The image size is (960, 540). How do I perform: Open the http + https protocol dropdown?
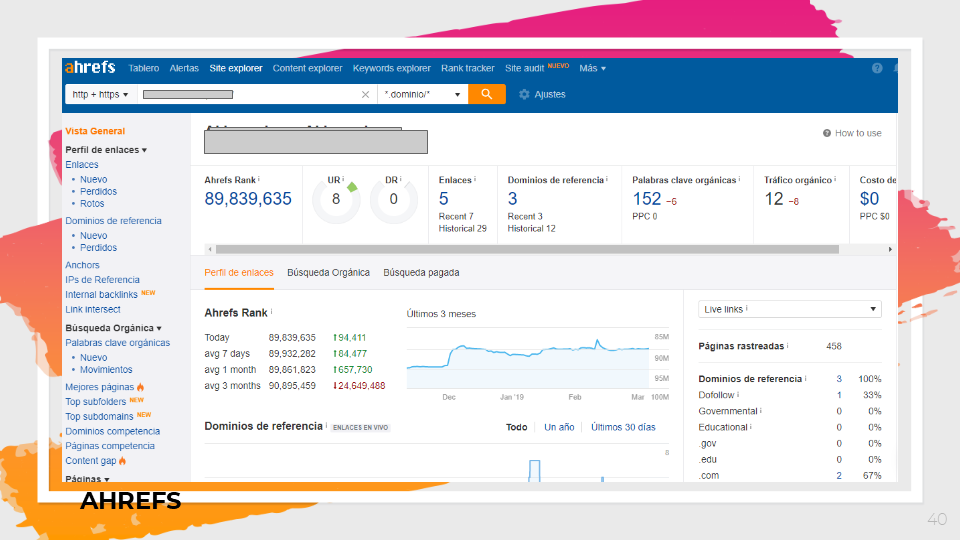(x=100, y=94)
